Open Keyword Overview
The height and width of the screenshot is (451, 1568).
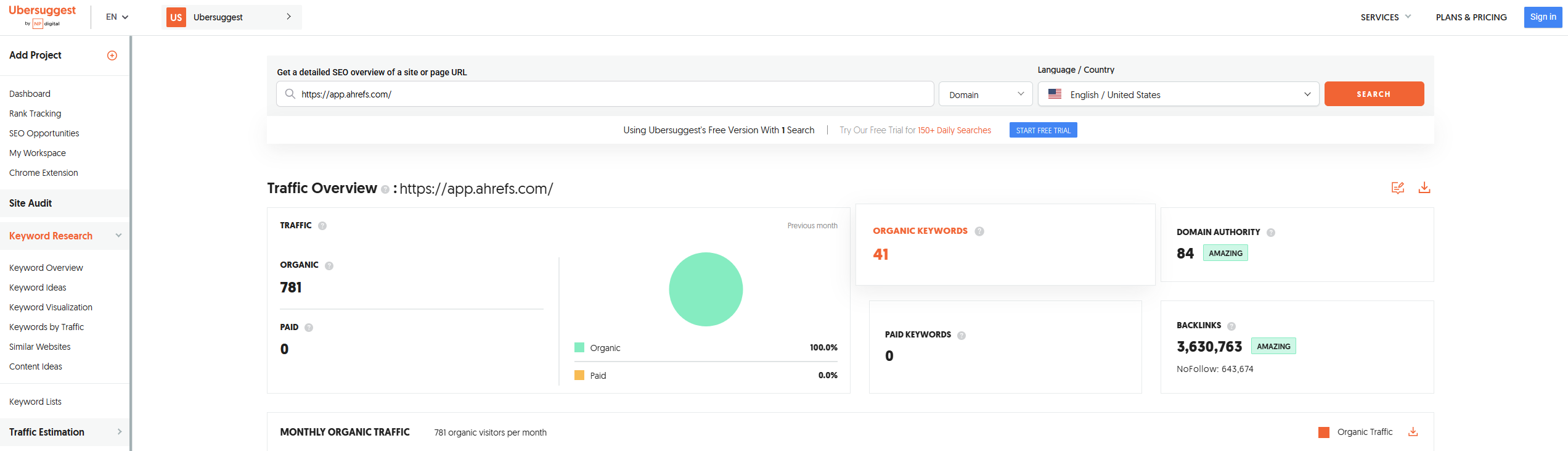(46, 268)
